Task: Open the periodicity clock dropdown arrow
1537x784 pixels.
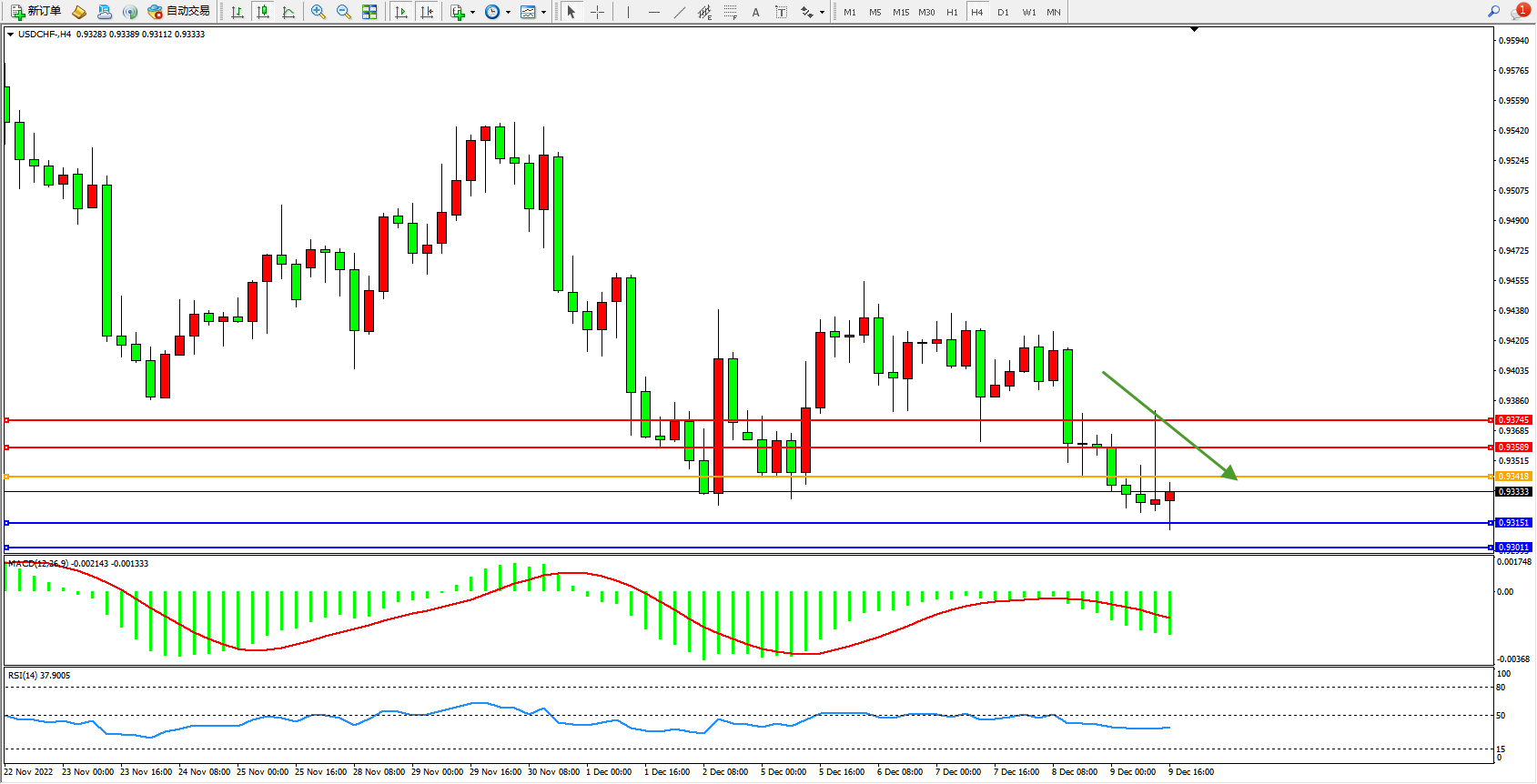Action: click(x=508, y=13)
